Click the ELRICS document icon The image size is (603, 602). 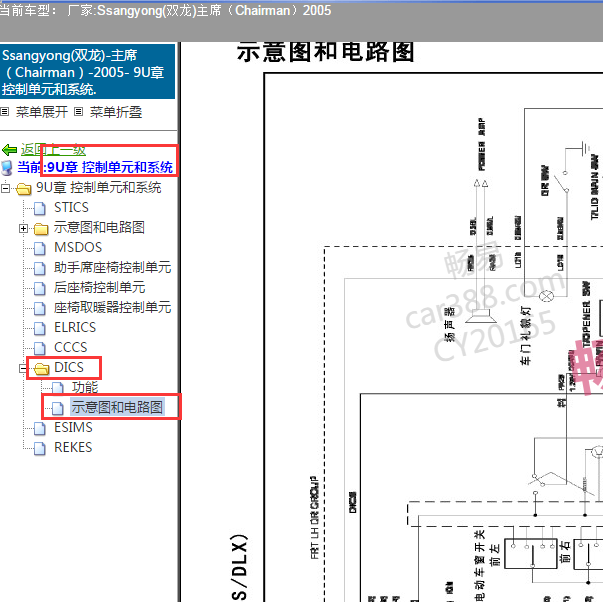40,328
